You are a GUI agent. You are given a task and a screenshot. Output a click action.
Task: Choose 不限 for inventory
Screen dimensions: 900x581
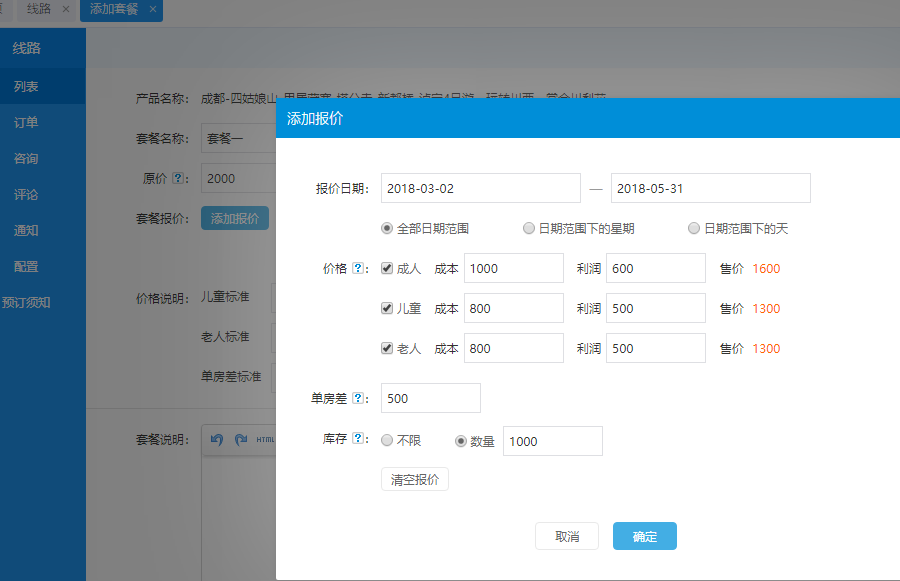coord(387,441)
